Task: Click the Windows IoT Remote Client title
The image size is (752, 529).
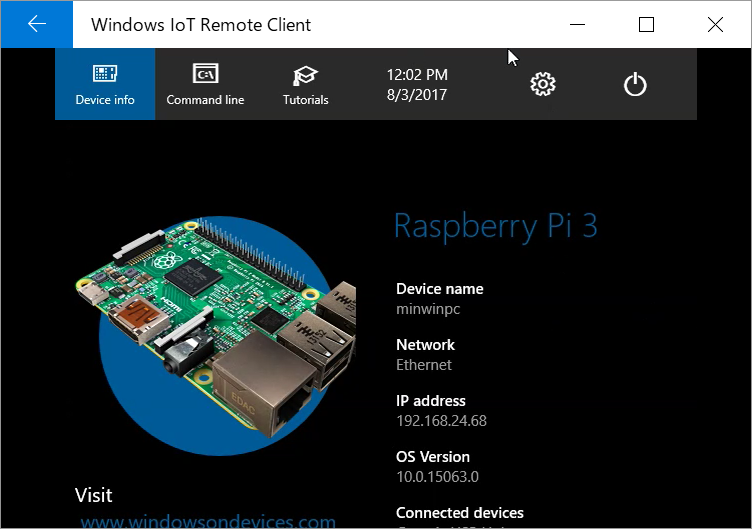Action: pyautogui.click(x=201, y=24)
